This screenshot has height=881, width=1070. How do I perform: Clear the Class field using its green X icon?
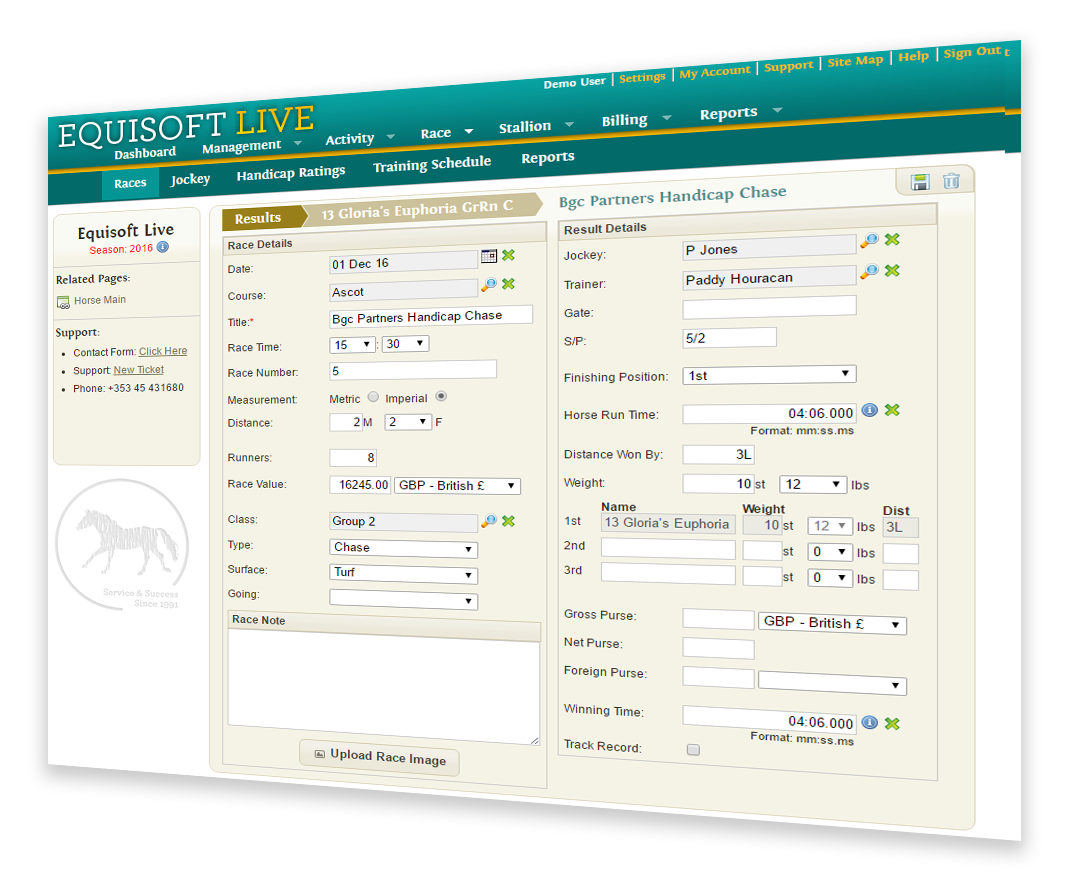coord(508,520)
